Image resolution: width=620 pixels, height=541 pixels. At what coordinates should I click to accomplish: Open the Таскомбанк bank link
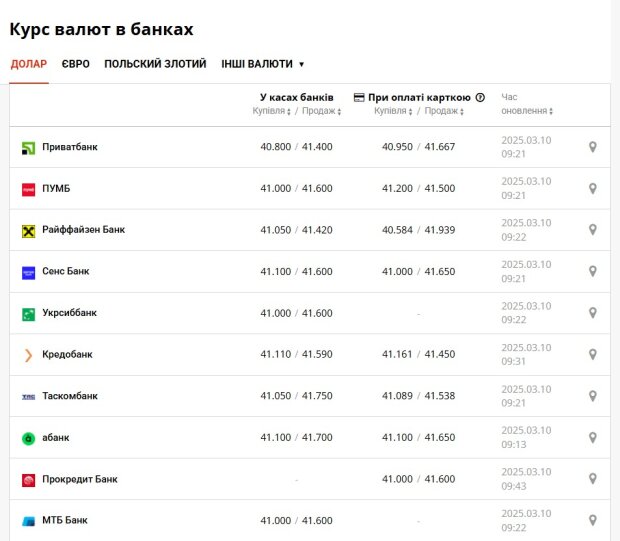(70, 396)
